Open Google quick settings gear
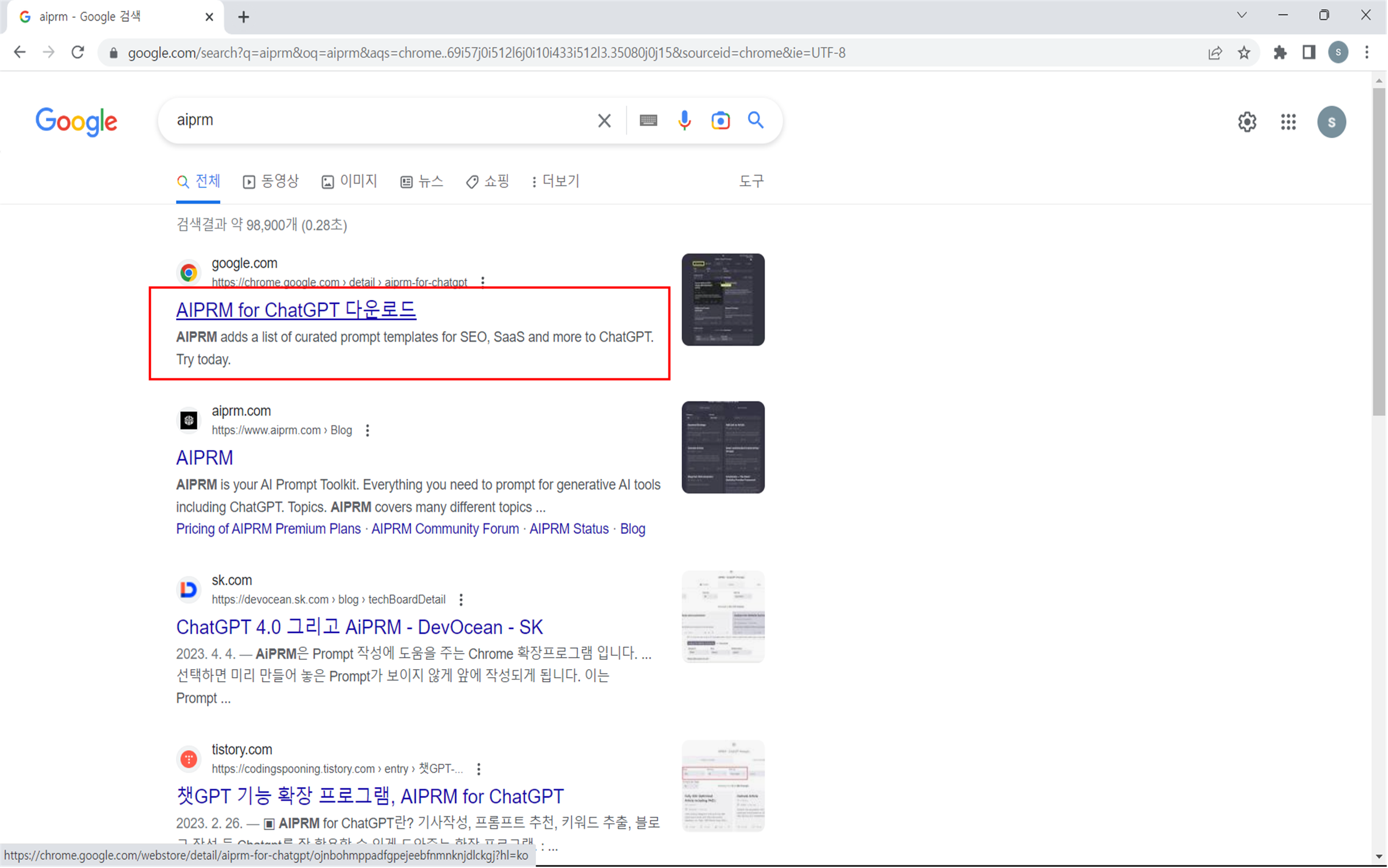This screenshot has height=868, width=1388. point(1247,122)
